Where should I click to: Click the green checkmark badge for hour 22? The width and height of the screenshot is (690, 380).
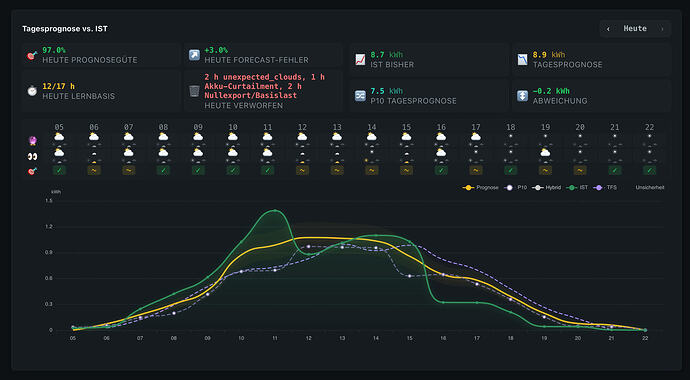(650, 170)
